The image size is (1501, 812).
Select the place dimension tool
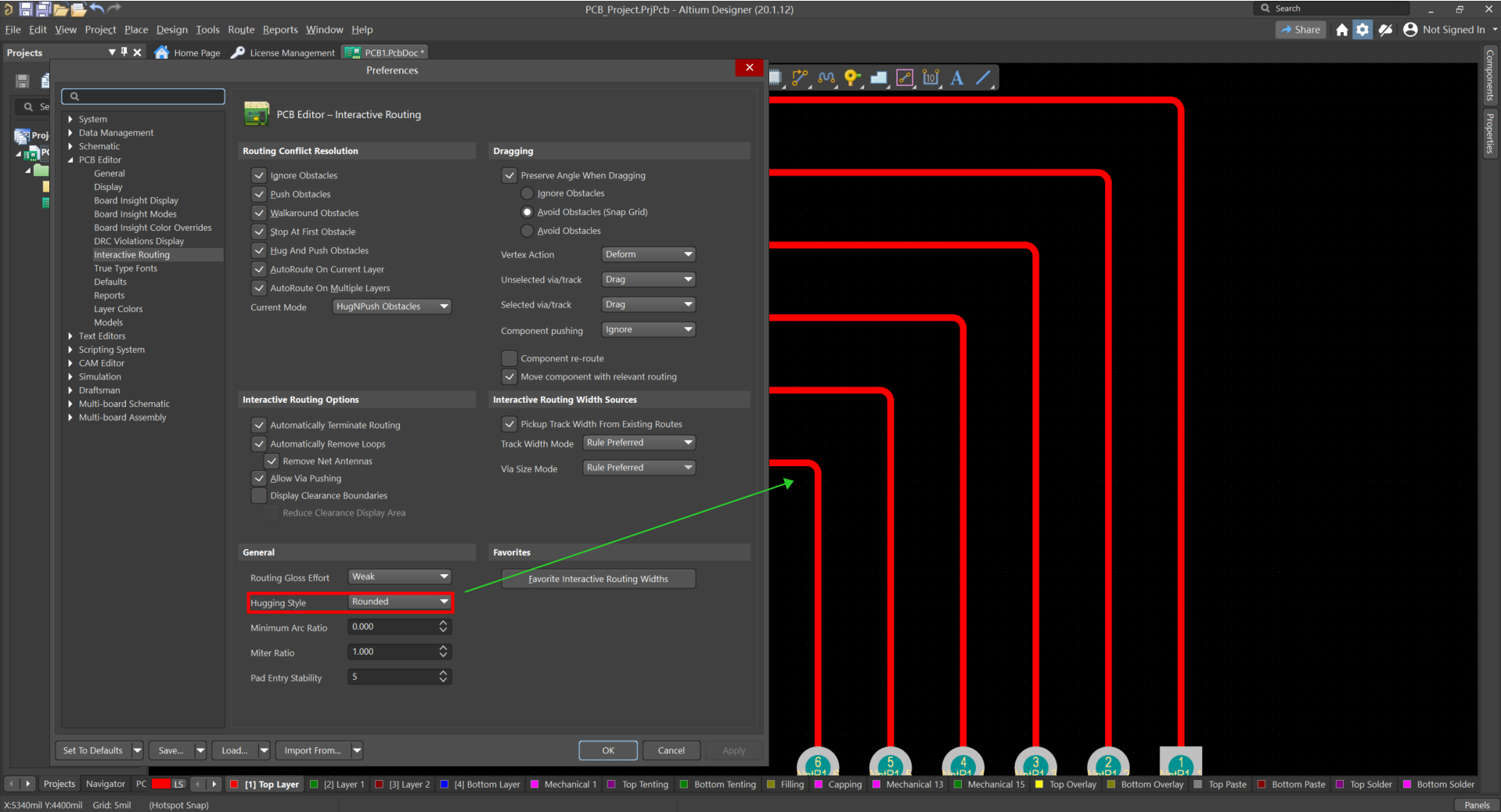(x=930, y=77)
